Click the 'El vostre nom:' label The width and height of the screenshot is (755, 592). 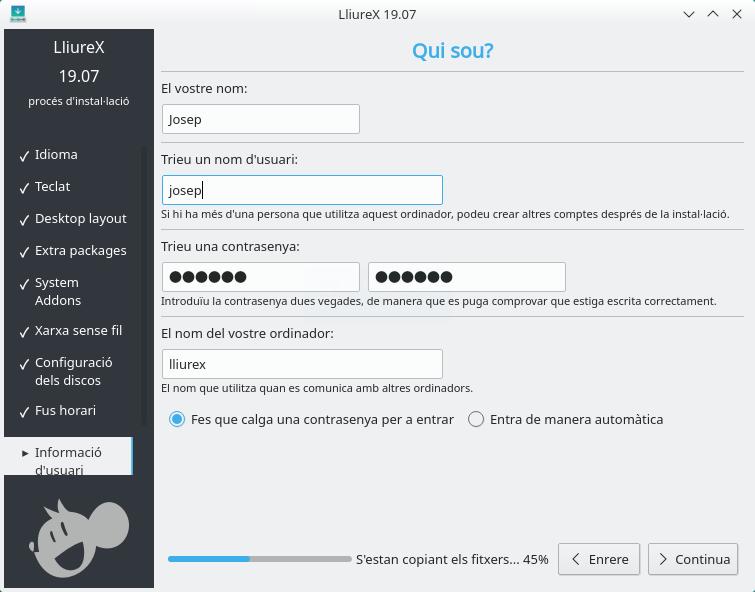(204, 89)
